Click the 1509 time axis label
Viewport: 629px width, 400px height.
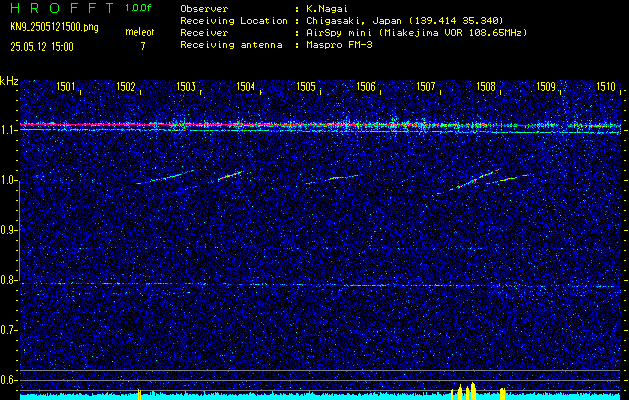[x=546, y=86]
